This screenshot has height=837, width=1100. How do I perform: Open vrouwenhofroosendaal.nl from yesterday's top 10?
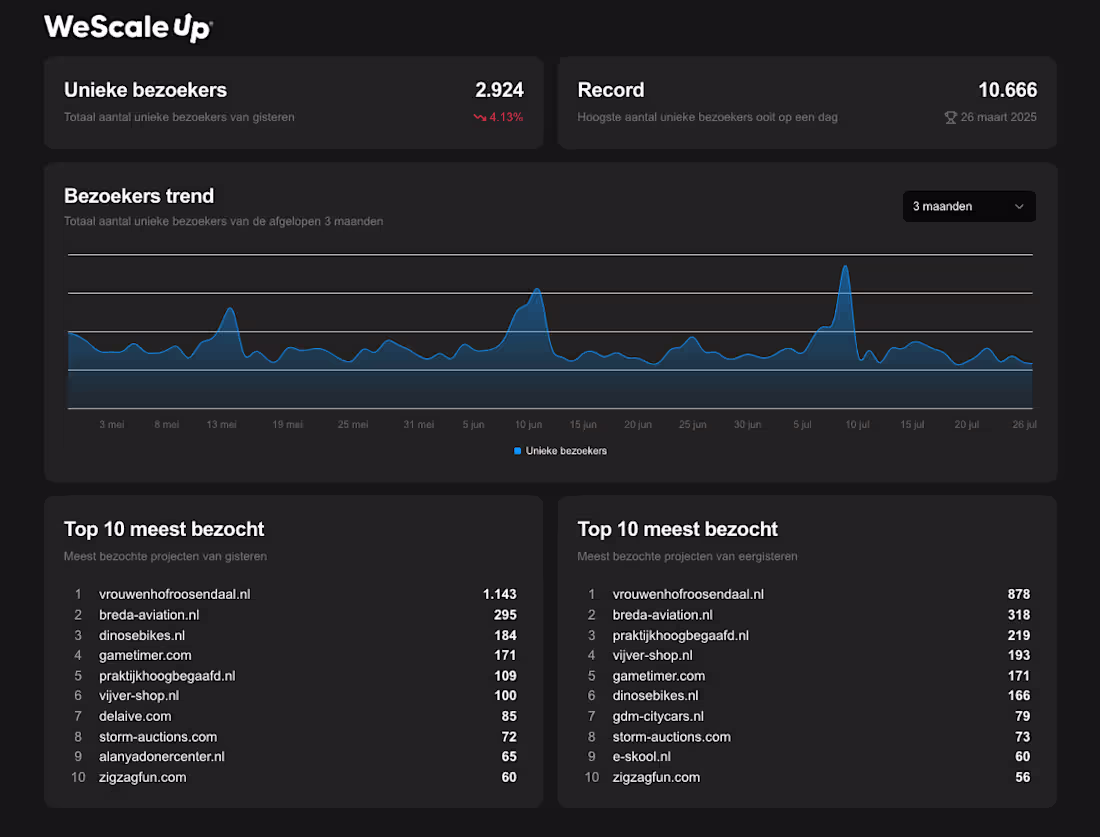174,594
